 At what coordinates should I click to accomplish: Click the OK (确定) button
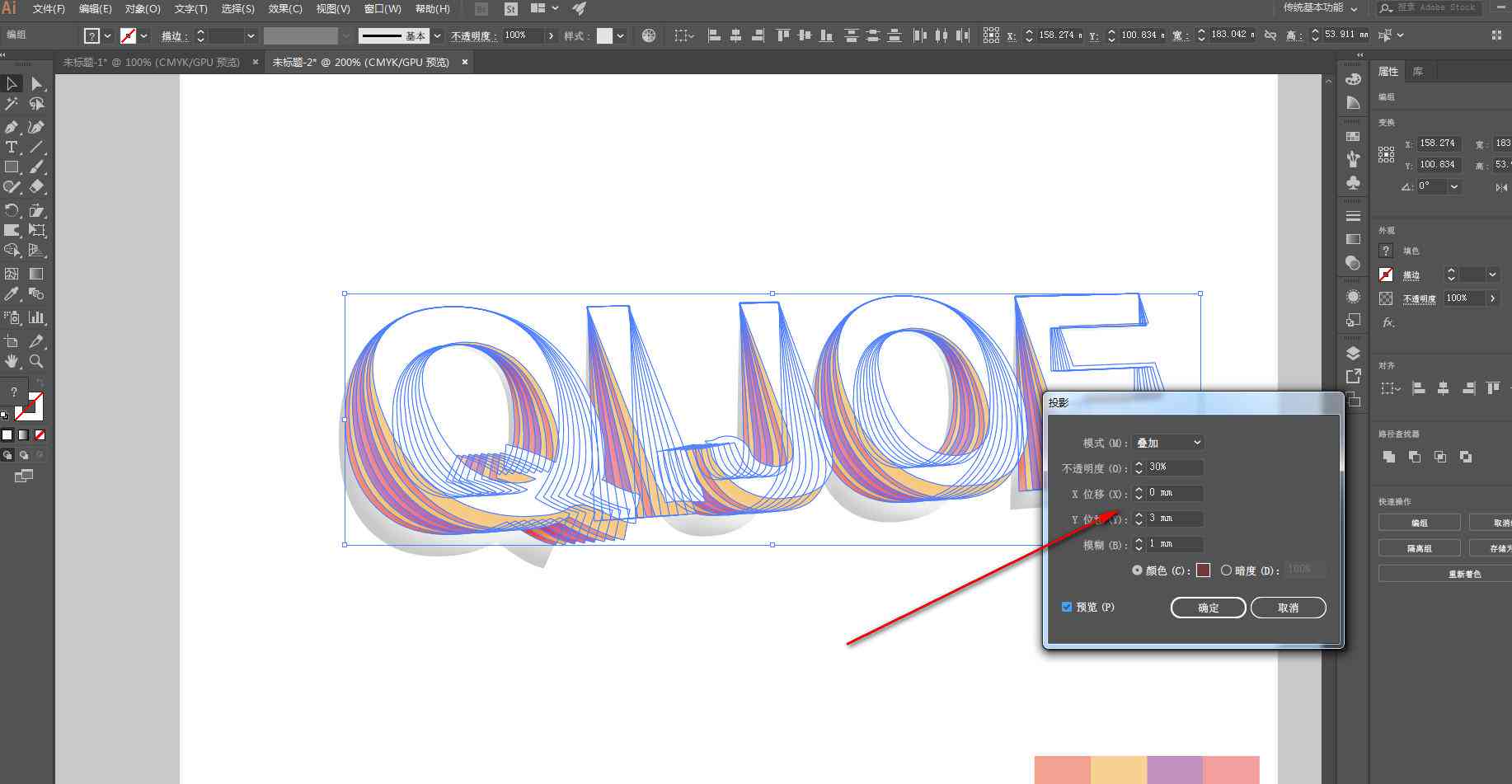[1208, 608]
